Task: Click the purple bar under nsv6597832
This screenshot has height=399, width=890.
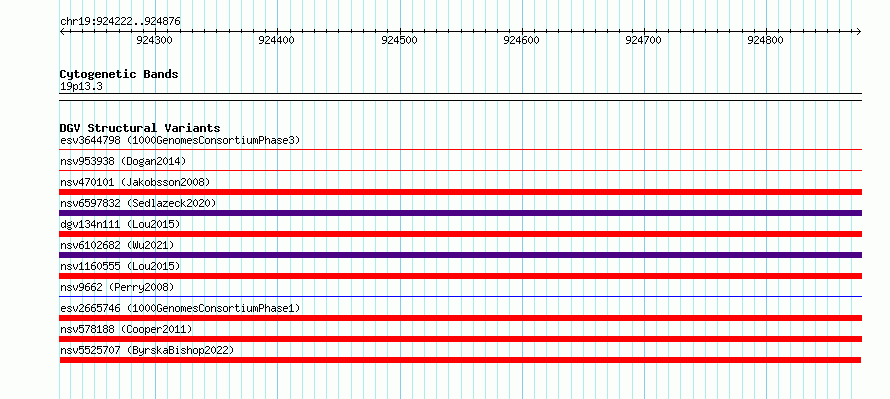Action: pyautogui.click(x=460, y=213)
